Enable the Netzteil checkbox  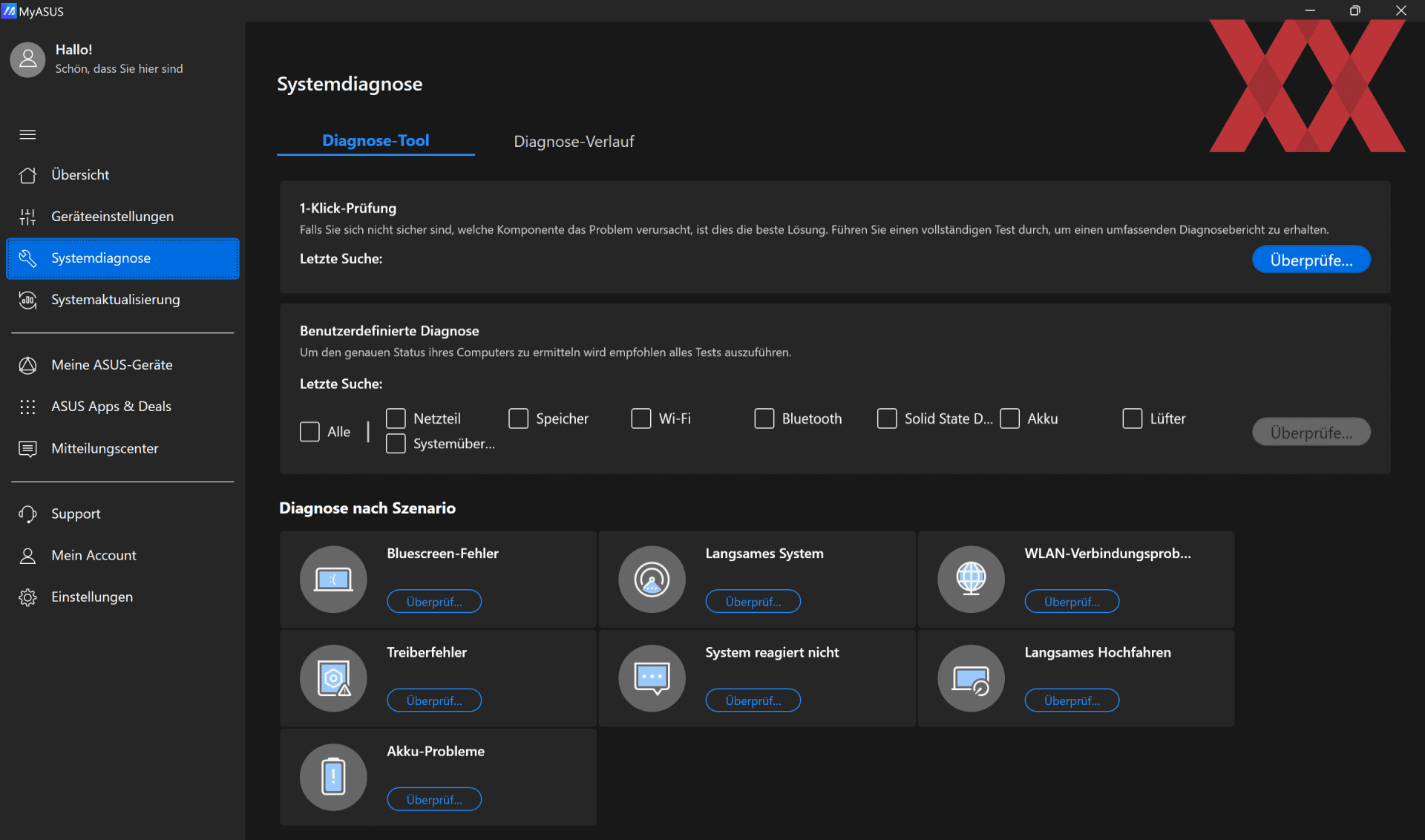point(396,419)
